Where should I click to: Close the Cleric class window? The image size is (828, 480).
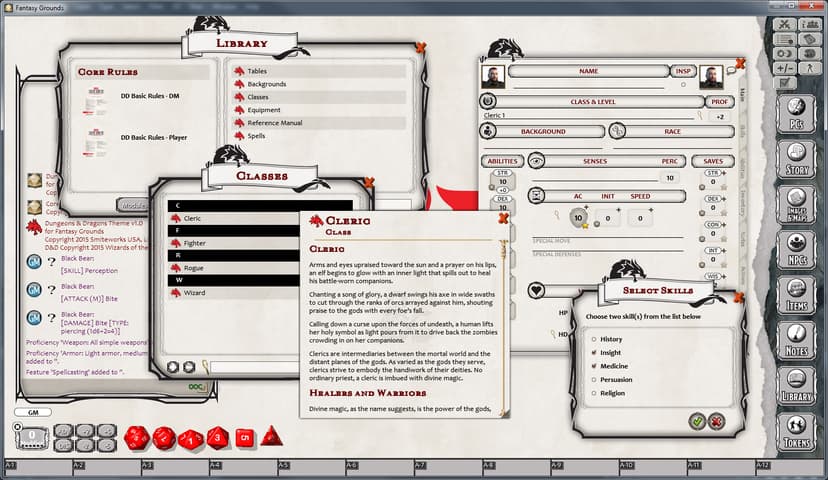tap(503, 218)
